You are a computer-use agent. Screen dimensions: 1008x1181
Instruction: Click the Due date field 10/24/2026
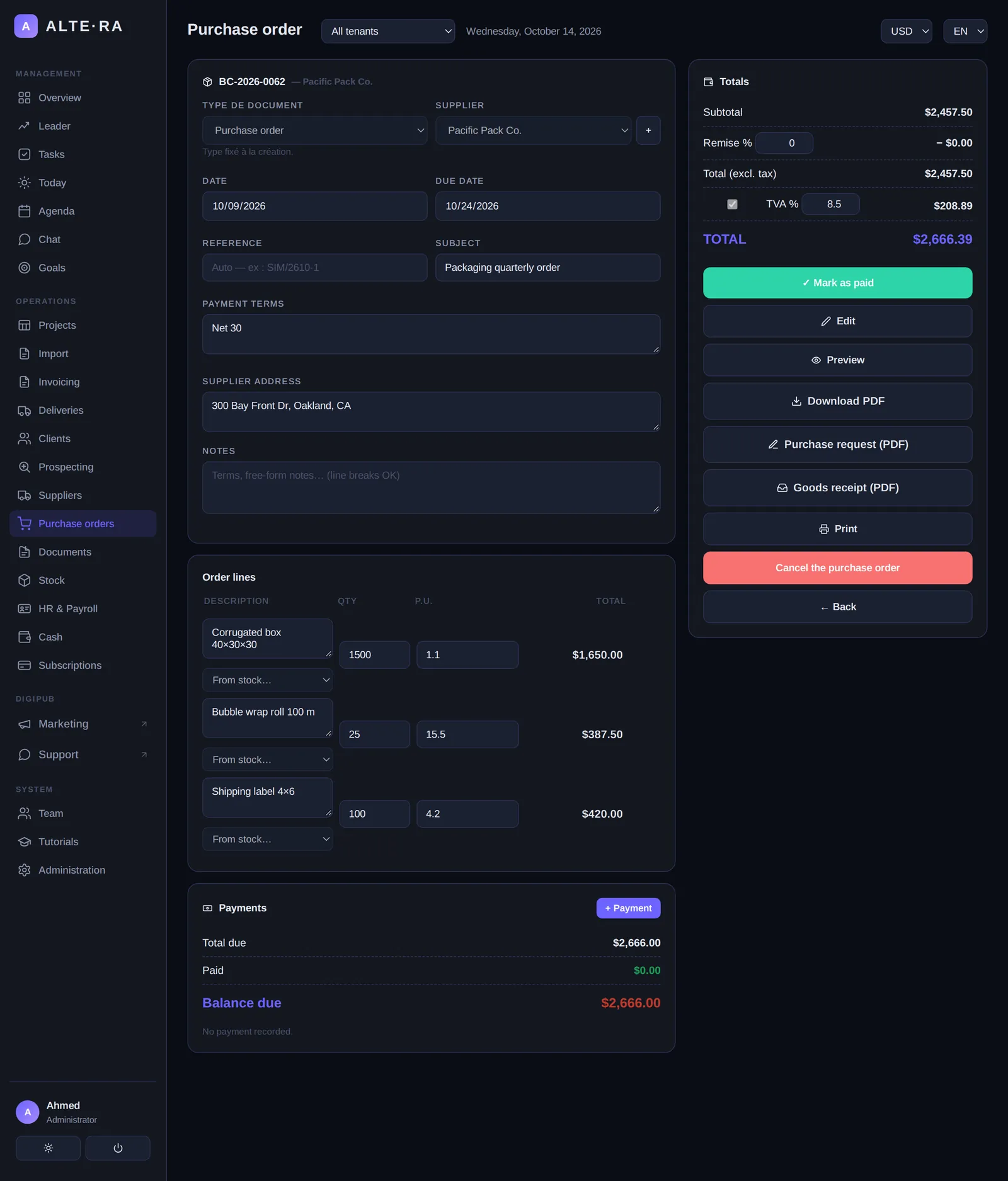click(547, 206)
